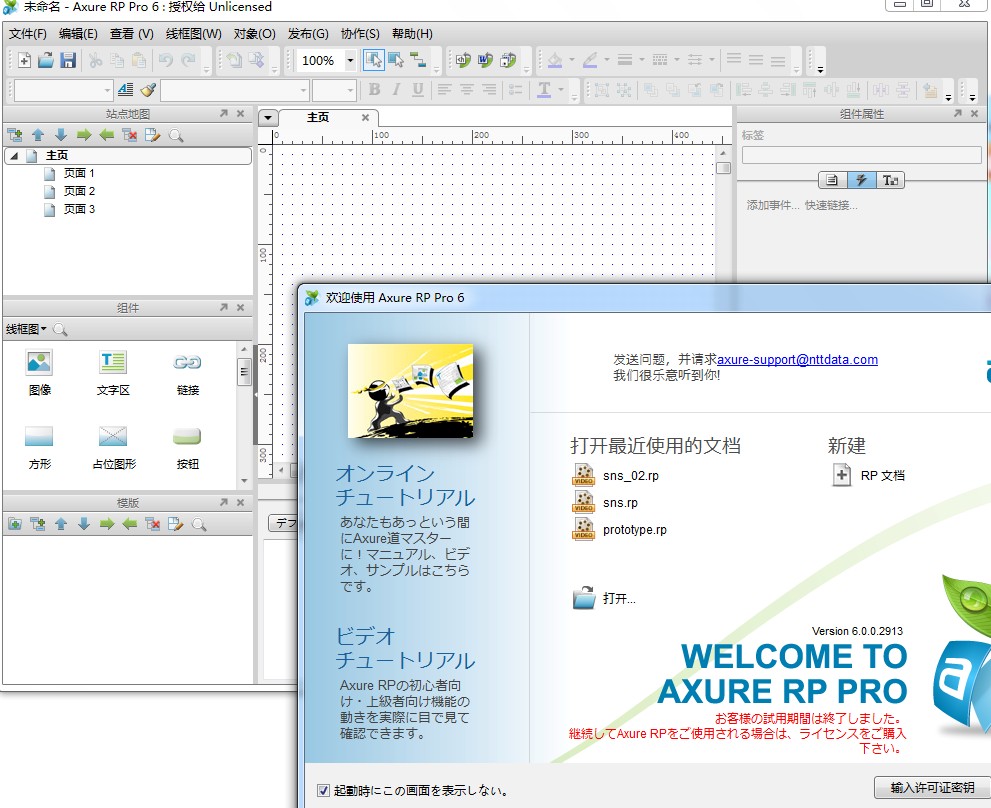Click the 标签 label input field
The image size is (991, 808).
coord(861,156)
